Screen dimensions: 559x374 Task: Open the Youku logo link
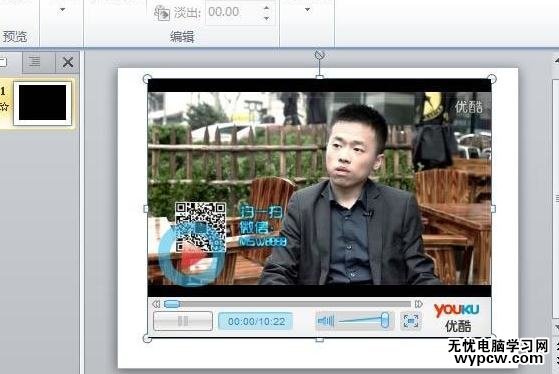(457, 317)
